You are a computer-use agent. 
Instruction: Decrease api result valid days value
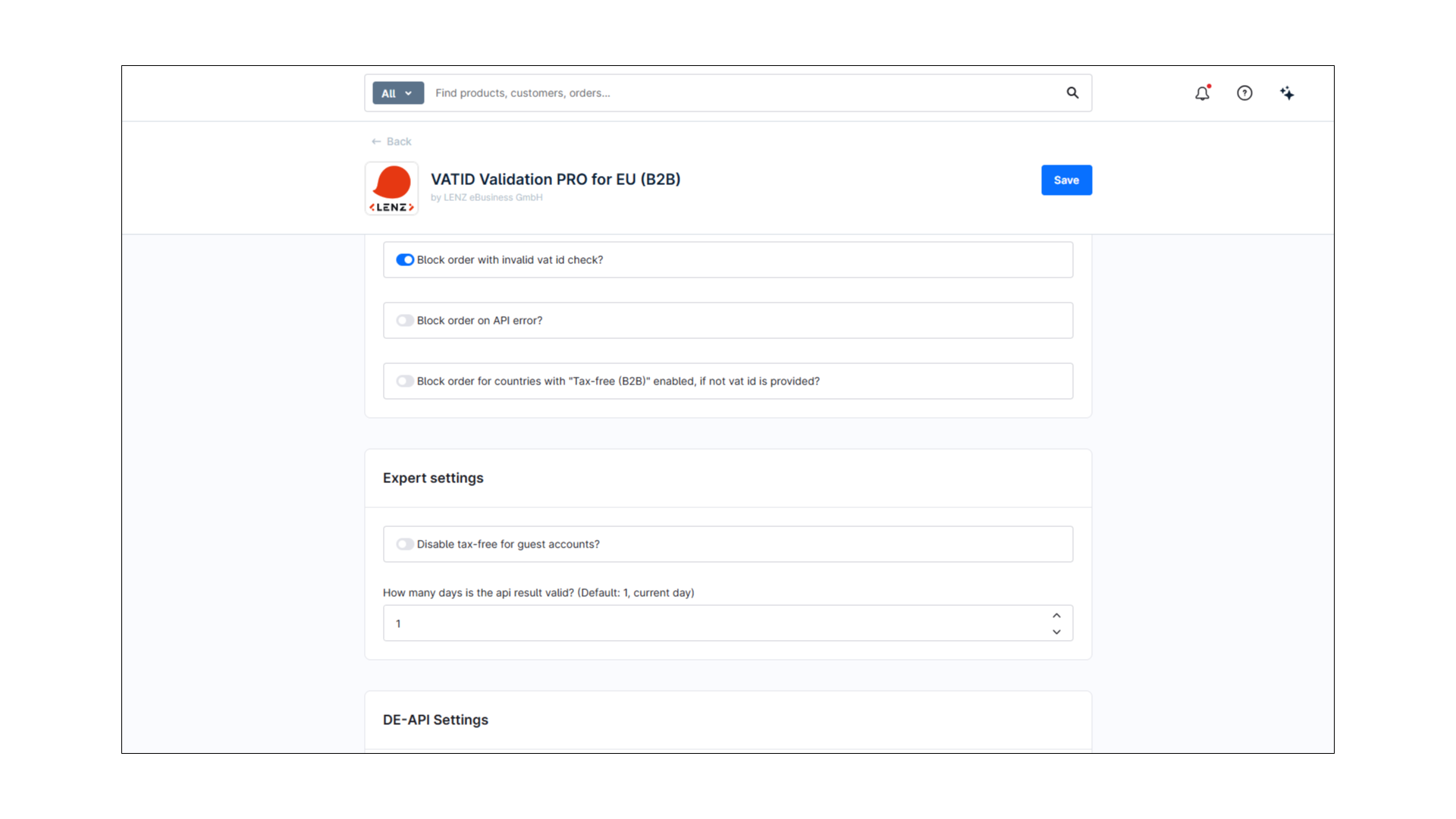(1056, 632)
